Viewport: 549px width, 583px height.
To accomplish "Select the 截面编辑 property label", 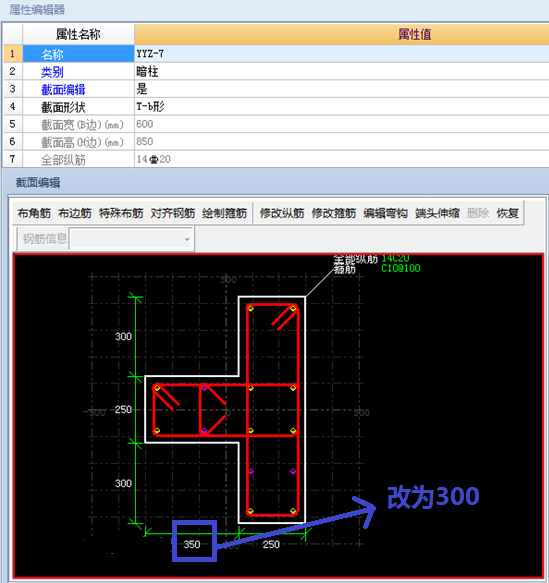I will [63, 90].
